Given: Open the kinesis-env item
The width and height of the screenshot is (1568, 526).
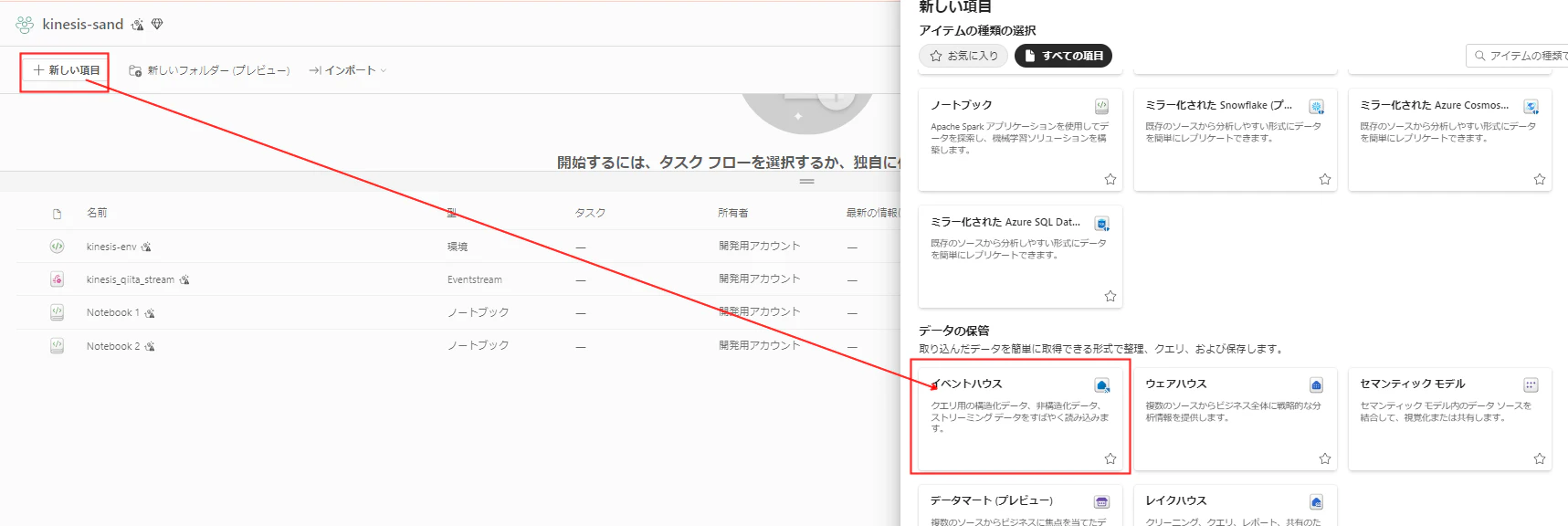Looking at the screenshot, I should 111,247.
